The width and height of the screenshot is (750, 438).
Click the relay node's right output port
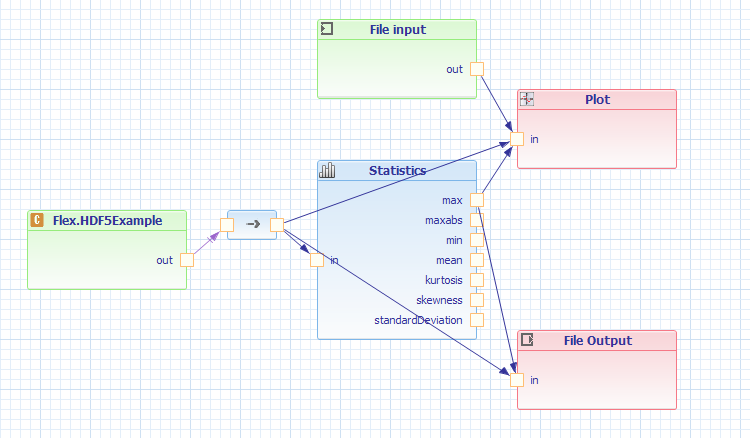click(277, 225)
